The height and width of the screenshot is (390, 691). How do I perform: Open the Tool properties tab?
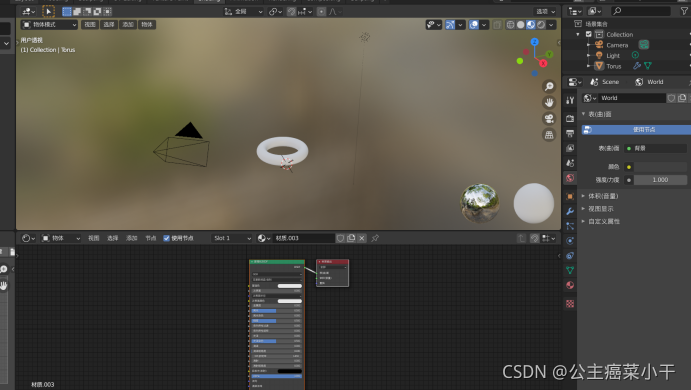(x=570, y=100)
